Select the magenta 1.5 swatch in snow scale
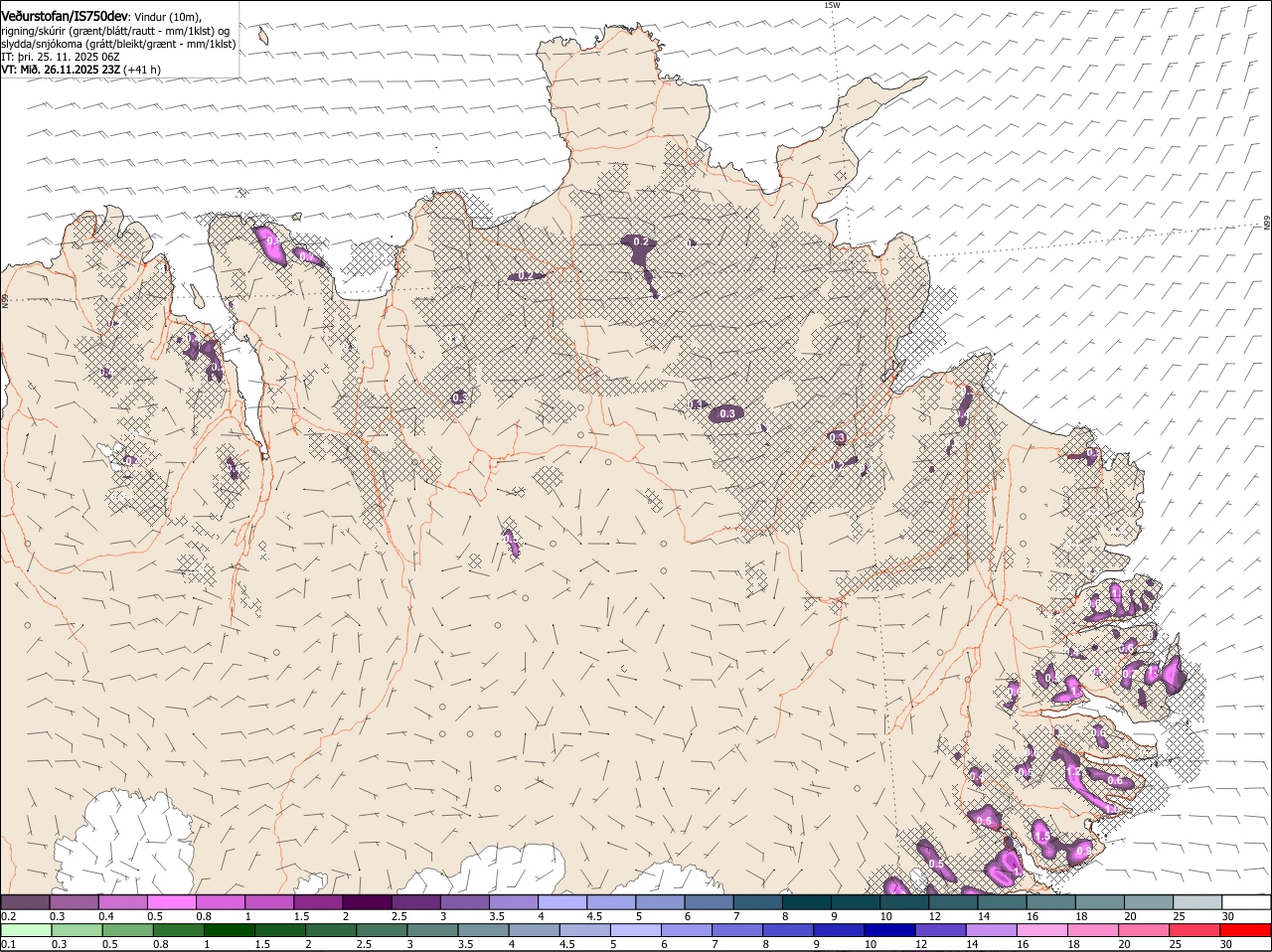 click(318, 901)
